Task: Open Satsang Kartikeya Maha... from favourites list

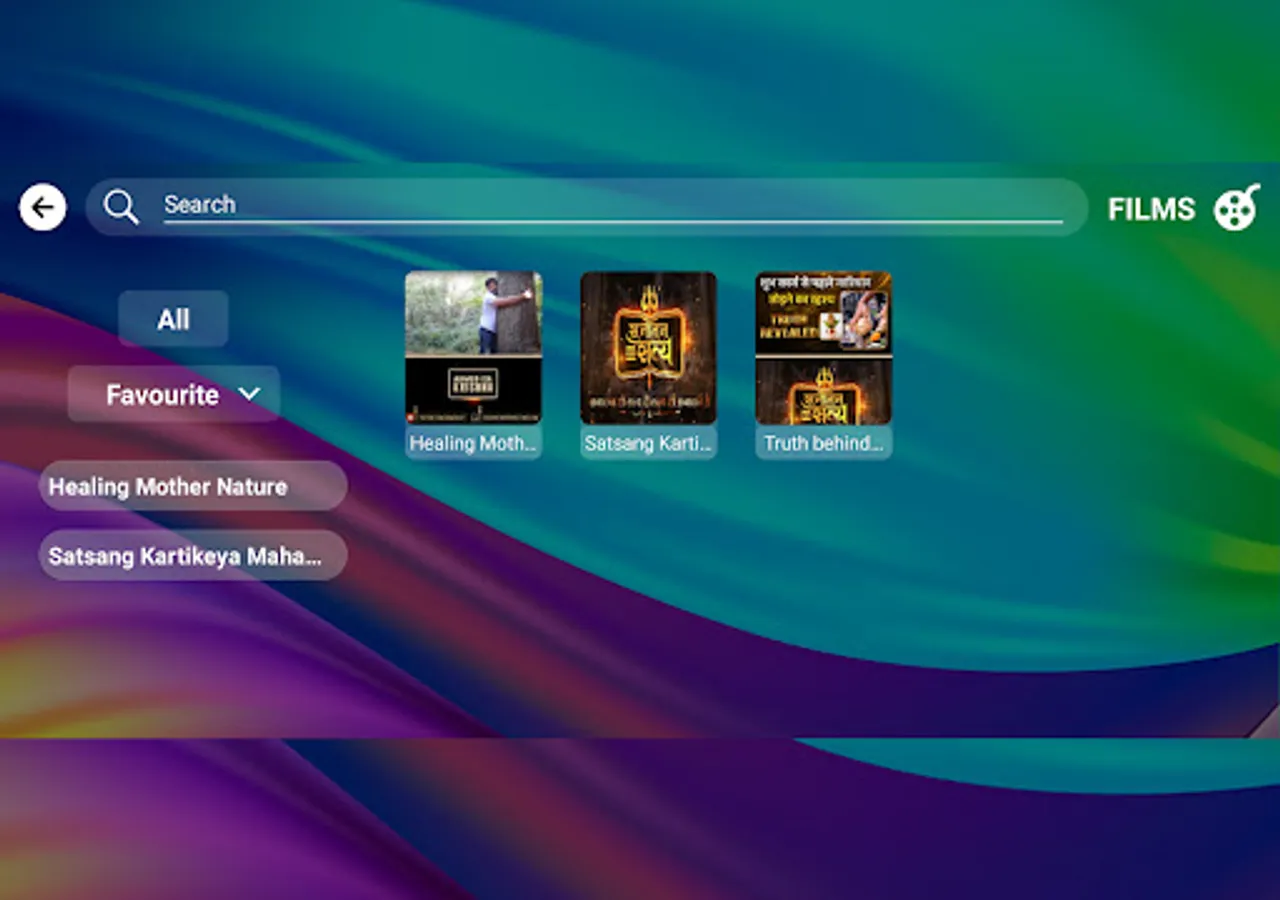Action: coord(193,555)
